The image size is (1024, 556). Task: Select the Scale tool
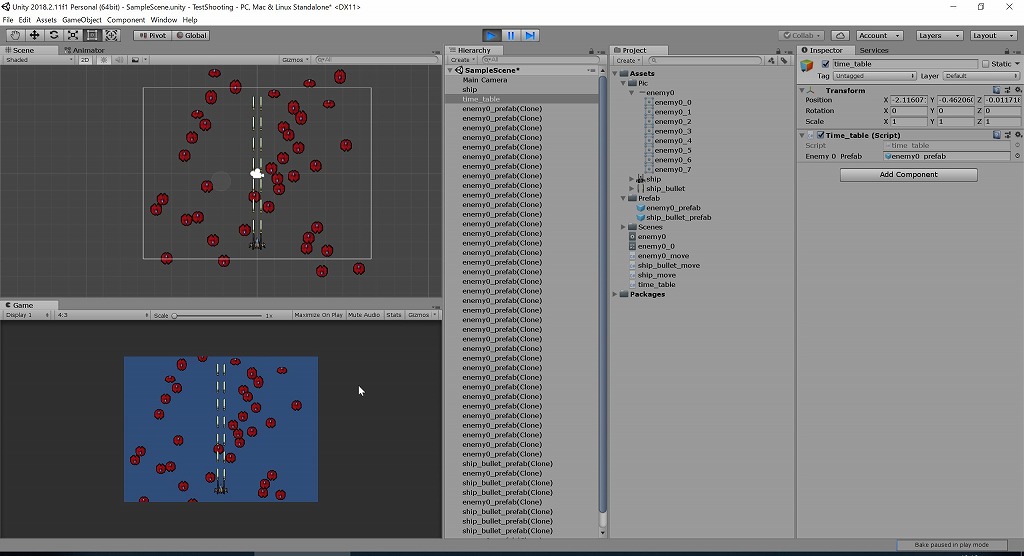73,35
